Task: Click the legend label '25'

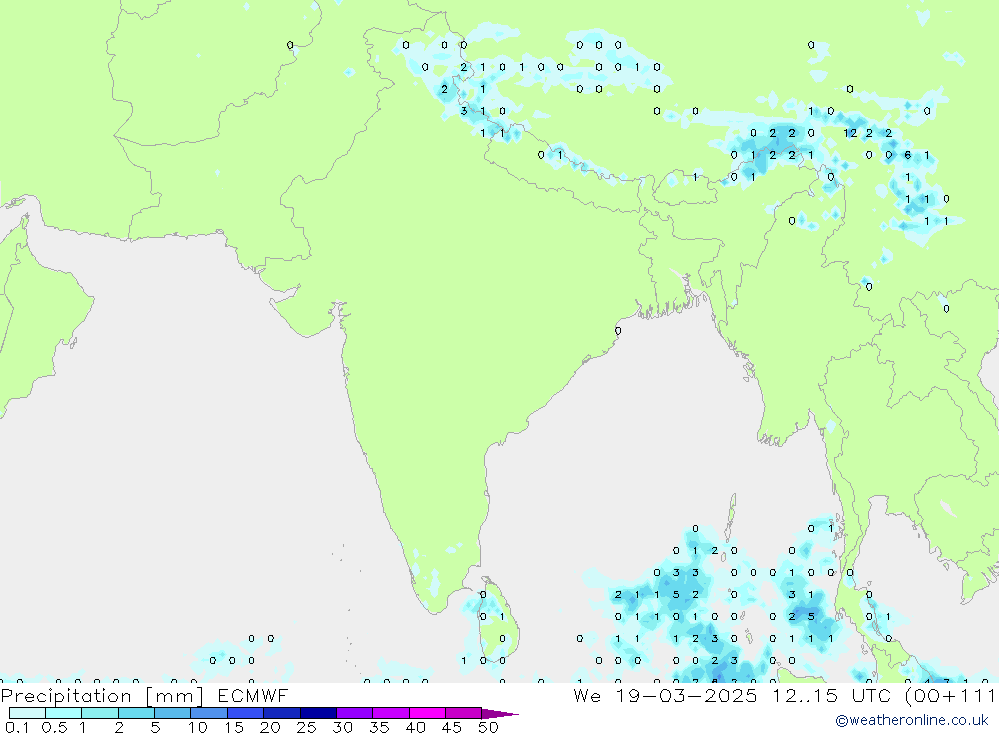Action: point(306,727)
